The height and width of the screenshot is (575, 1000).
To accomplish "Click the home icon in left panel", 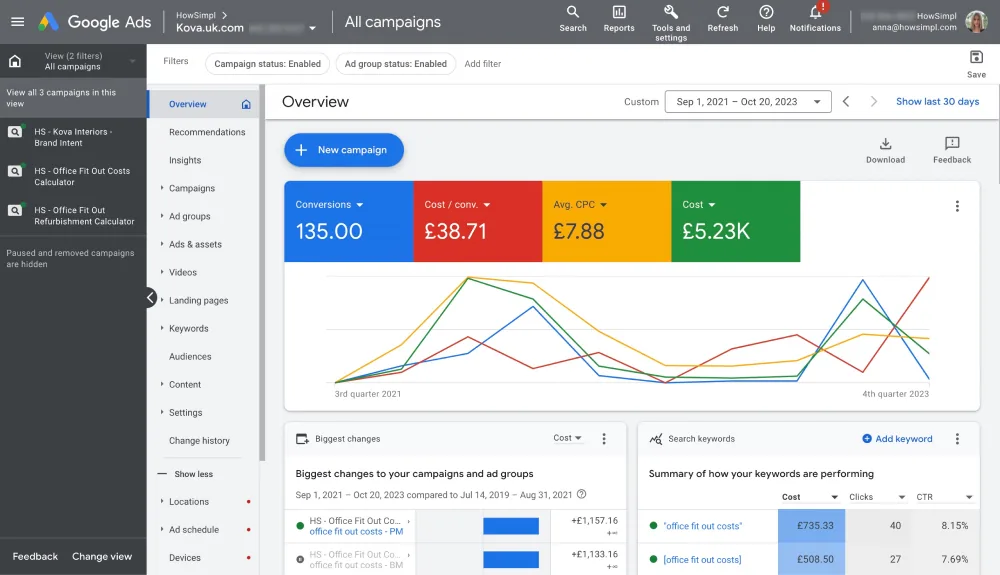I will click(x=15, y=61).
